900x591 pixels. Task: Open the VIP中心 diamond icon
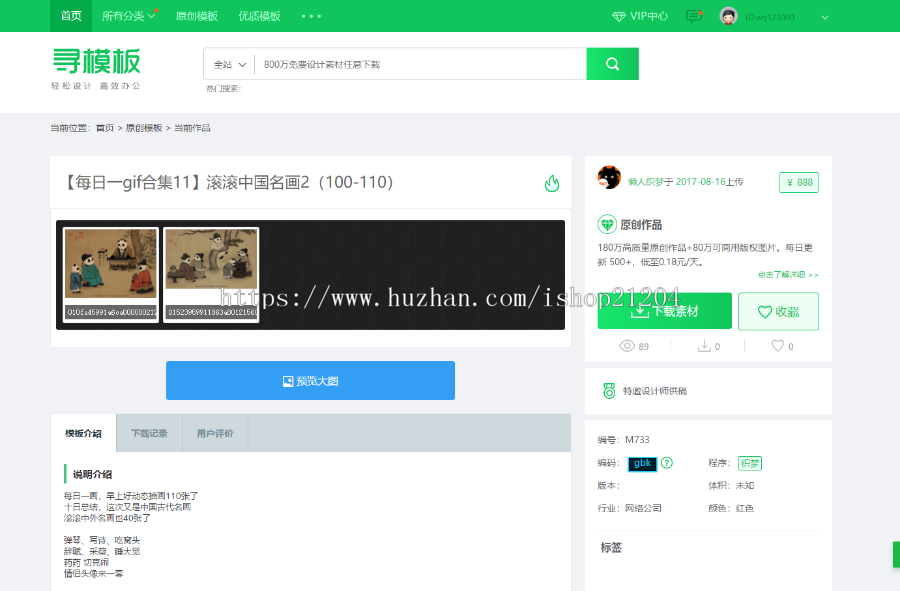[x=619, y=17]
